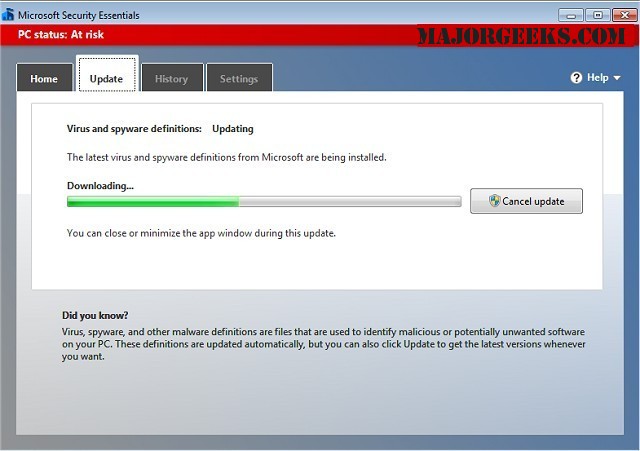Close the Microsoft Security Essentials window
Screen dimensions: 640x451
[624, 15]
